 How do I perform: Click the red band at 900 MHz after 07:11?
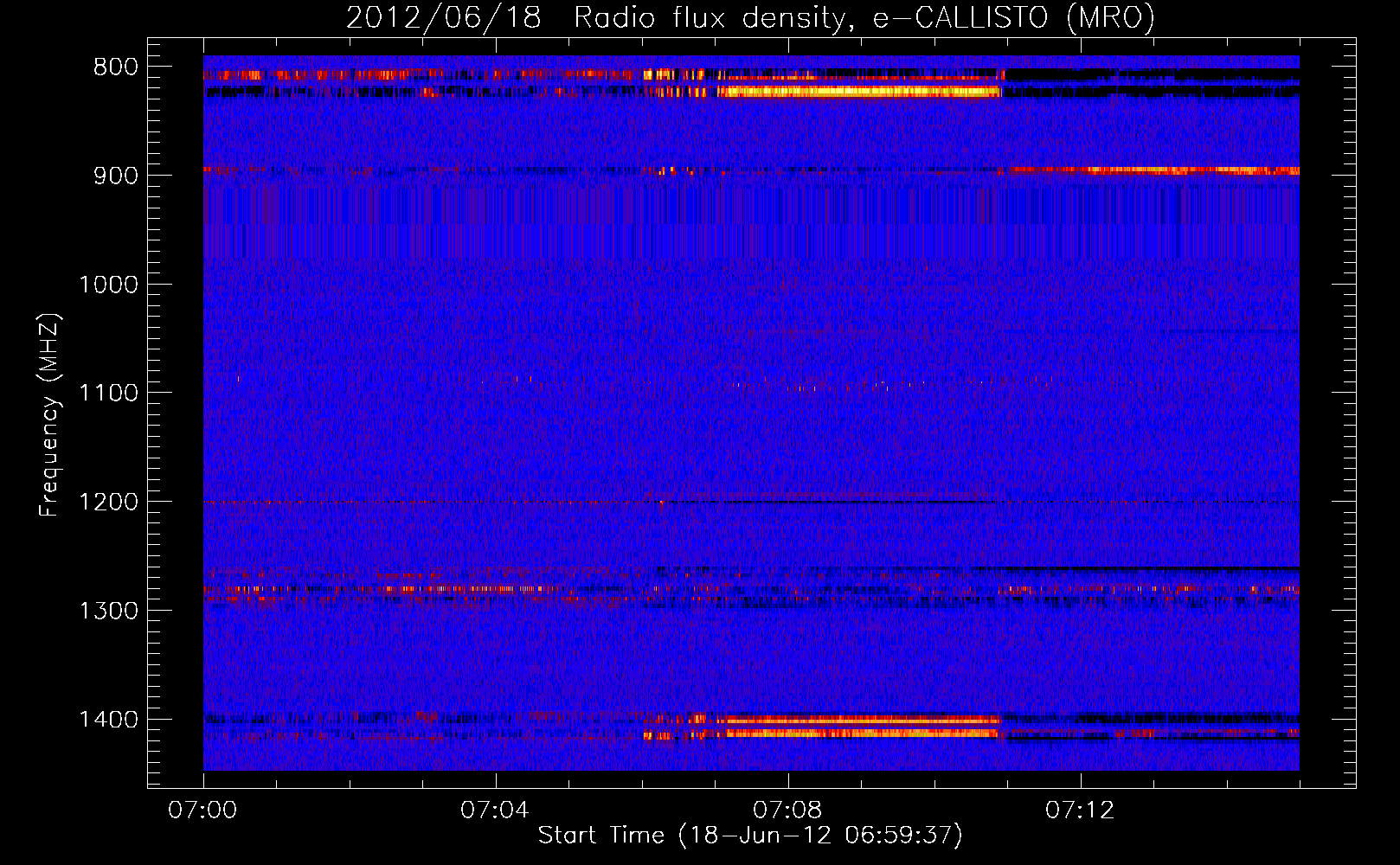point(1153,170)
